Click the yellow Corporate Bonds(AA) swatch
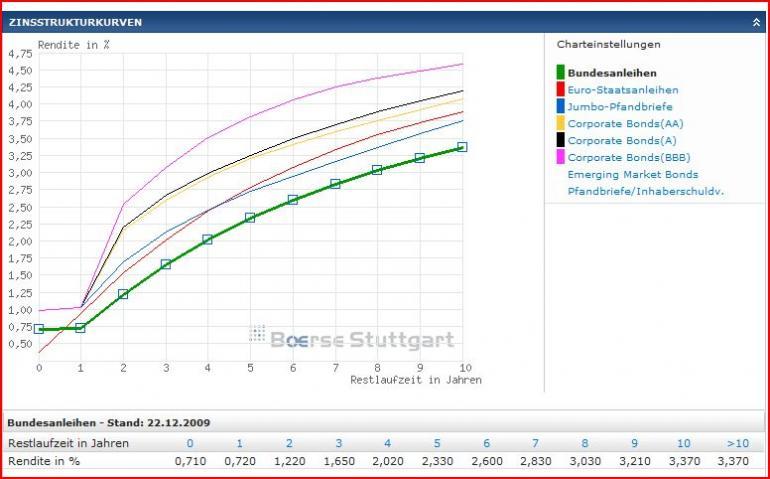 pyautogui.click(x=560, y=123)
